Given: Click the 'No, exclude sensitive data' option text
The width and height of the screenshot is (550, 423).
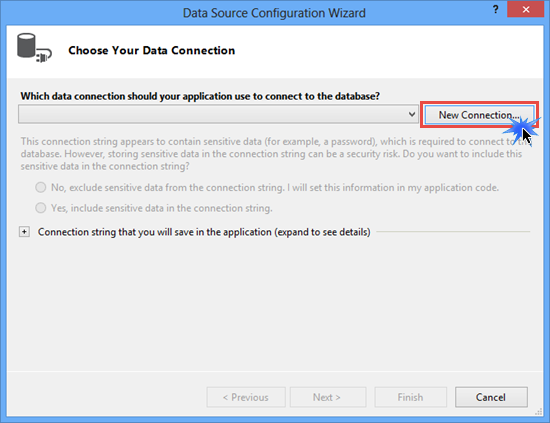Looking at the screenshot, I should pos(275,188).
